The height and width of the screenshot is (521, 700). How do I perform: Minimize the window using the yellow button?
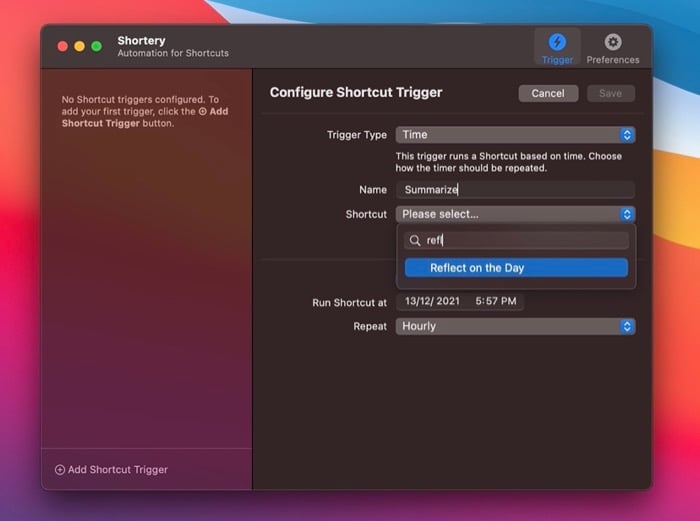[x=79, y=46]
